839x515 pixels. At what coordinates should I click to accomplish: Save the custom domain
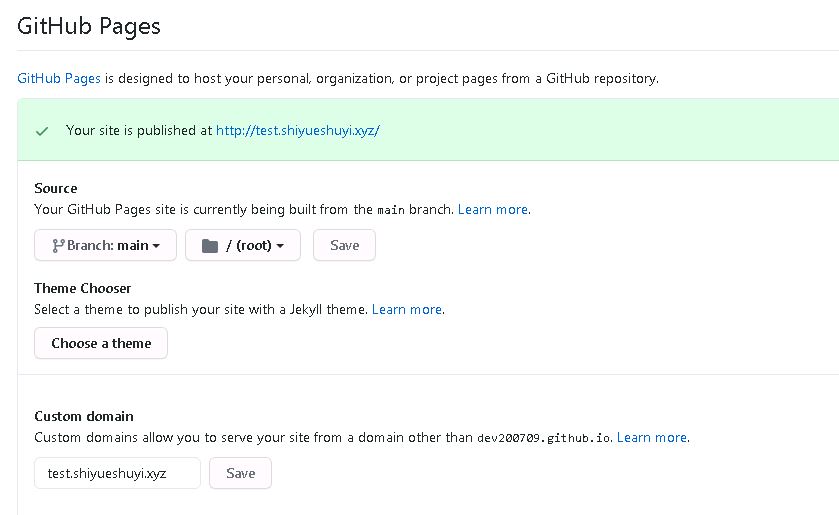[x=240, y=473]
